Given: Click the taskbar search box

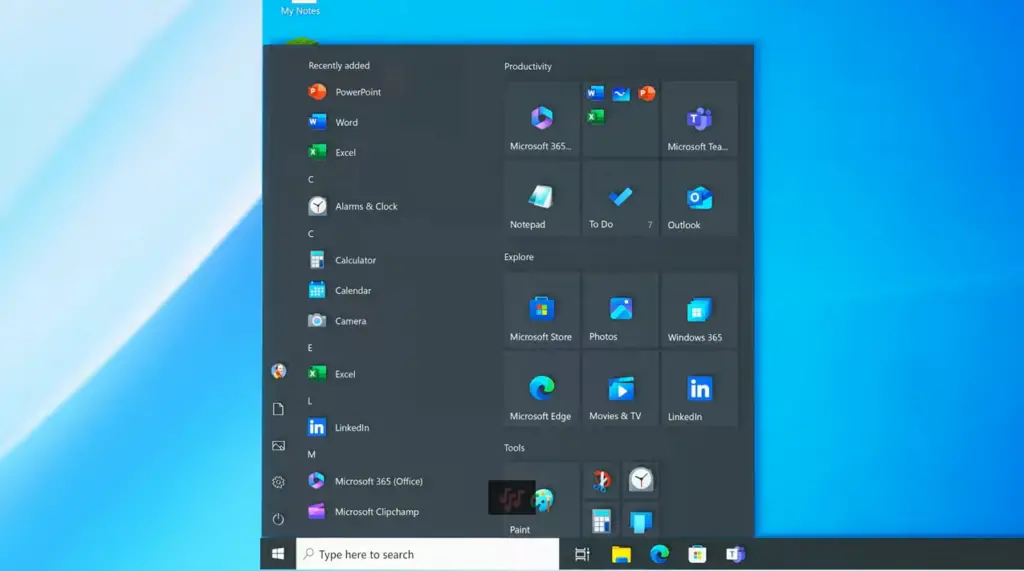Looking at the screenshot, I should (x=428, y=554).
